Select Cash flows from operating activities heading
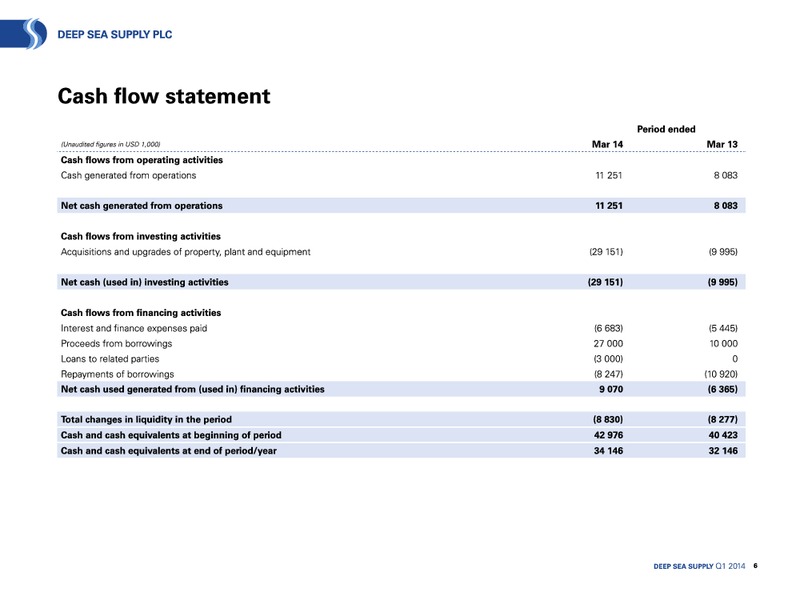 coord(142,160)
